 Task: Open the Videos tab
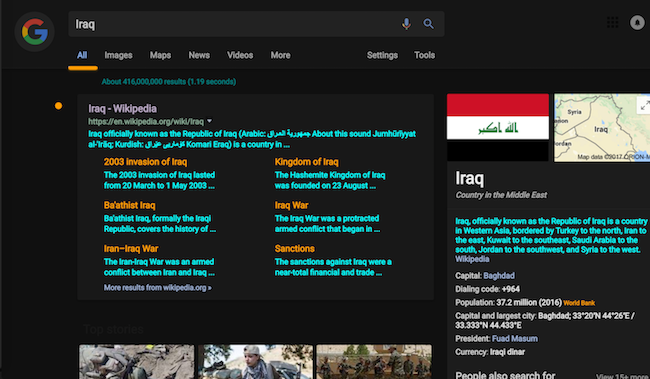click(240, 55)
